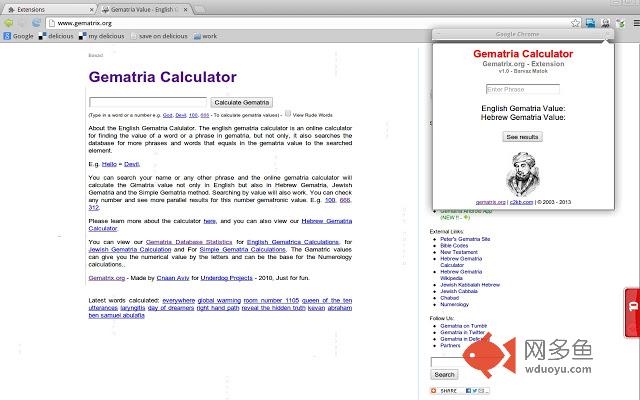Open the Hebrew Gematria Calculator paragraph link
Image resolution: width=640 pixels, height=400 pixels.
coord(327,221)
